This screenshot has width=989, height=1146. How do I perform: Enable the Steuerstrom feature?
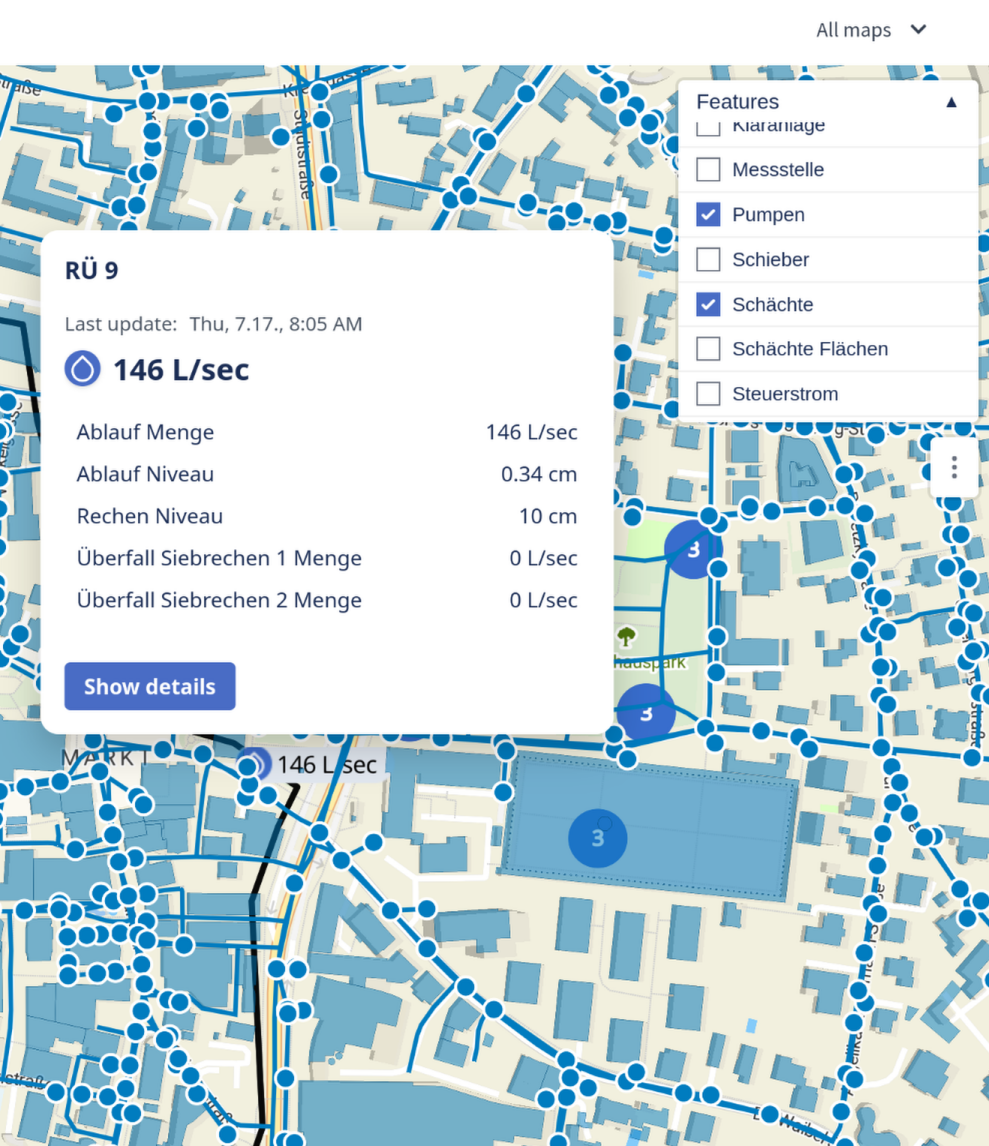click(707, 393)
